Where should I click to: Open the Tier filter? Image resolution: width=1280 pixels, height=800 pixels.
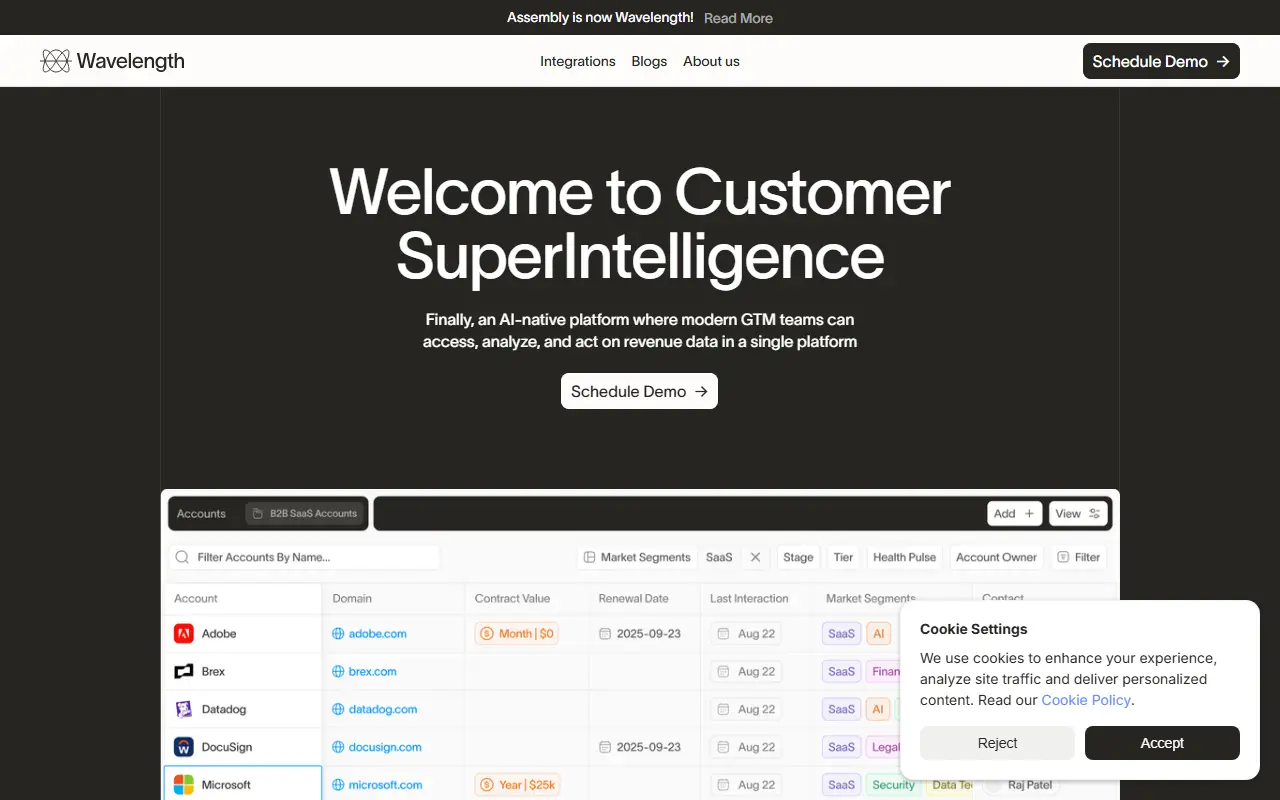pos(843,557)
